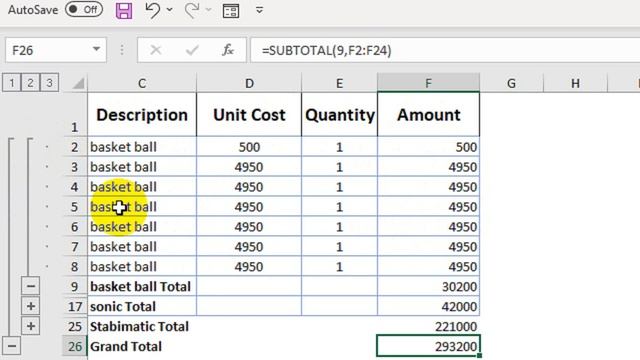Screen dimensions: 640x360
Task: Open the Name Box dropdown arrow
Action: click(x=96, y=49)
